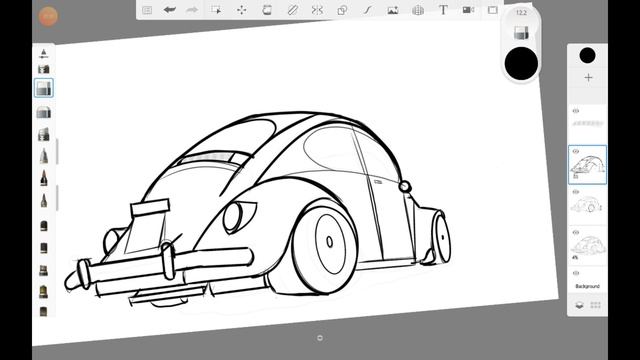Image resolution: width=640 pixels, height=360 pixels.
Task: Open the black color swatch in layer panel
Action: click(587, 55)
